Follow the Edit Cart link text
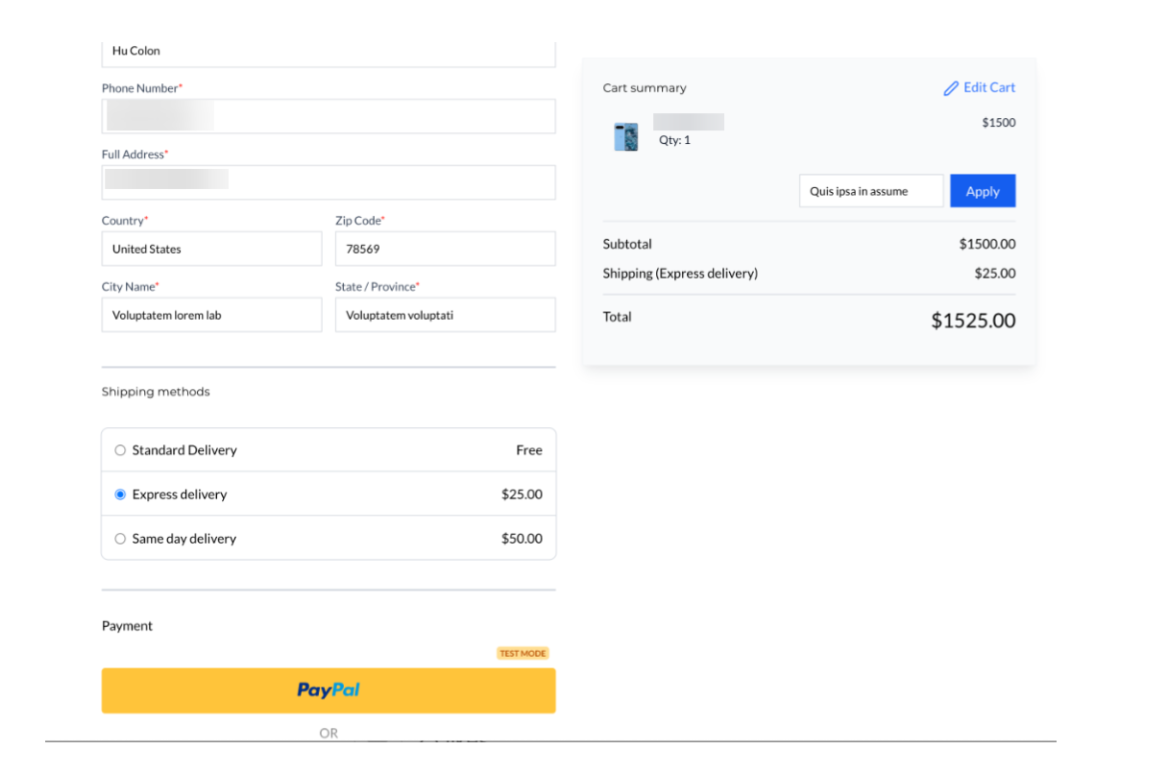1152x757 pixels. (989, 88)
